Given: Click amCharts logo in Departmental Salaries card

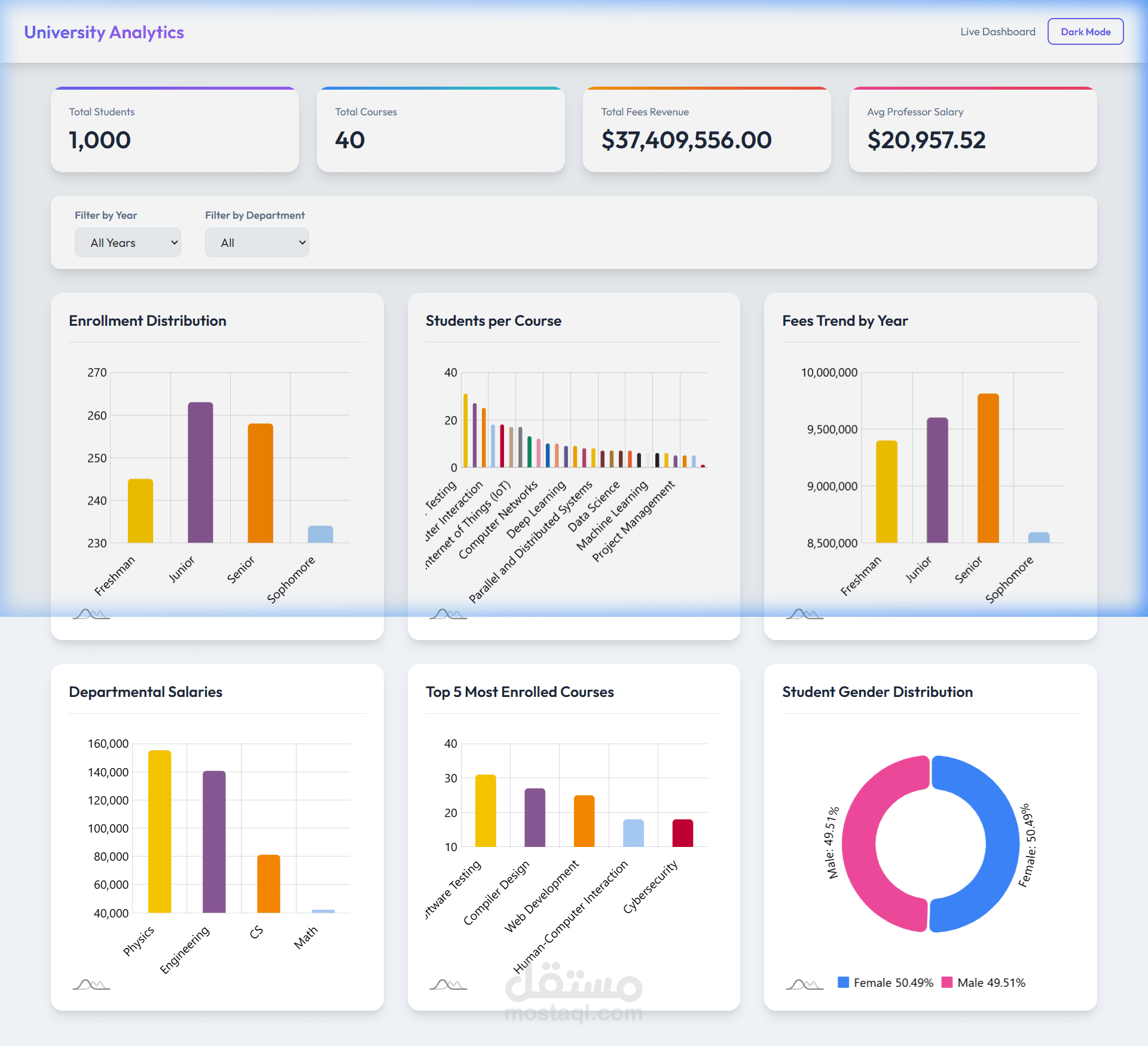Looking at the screenshot, I should [x=91, y=984].
